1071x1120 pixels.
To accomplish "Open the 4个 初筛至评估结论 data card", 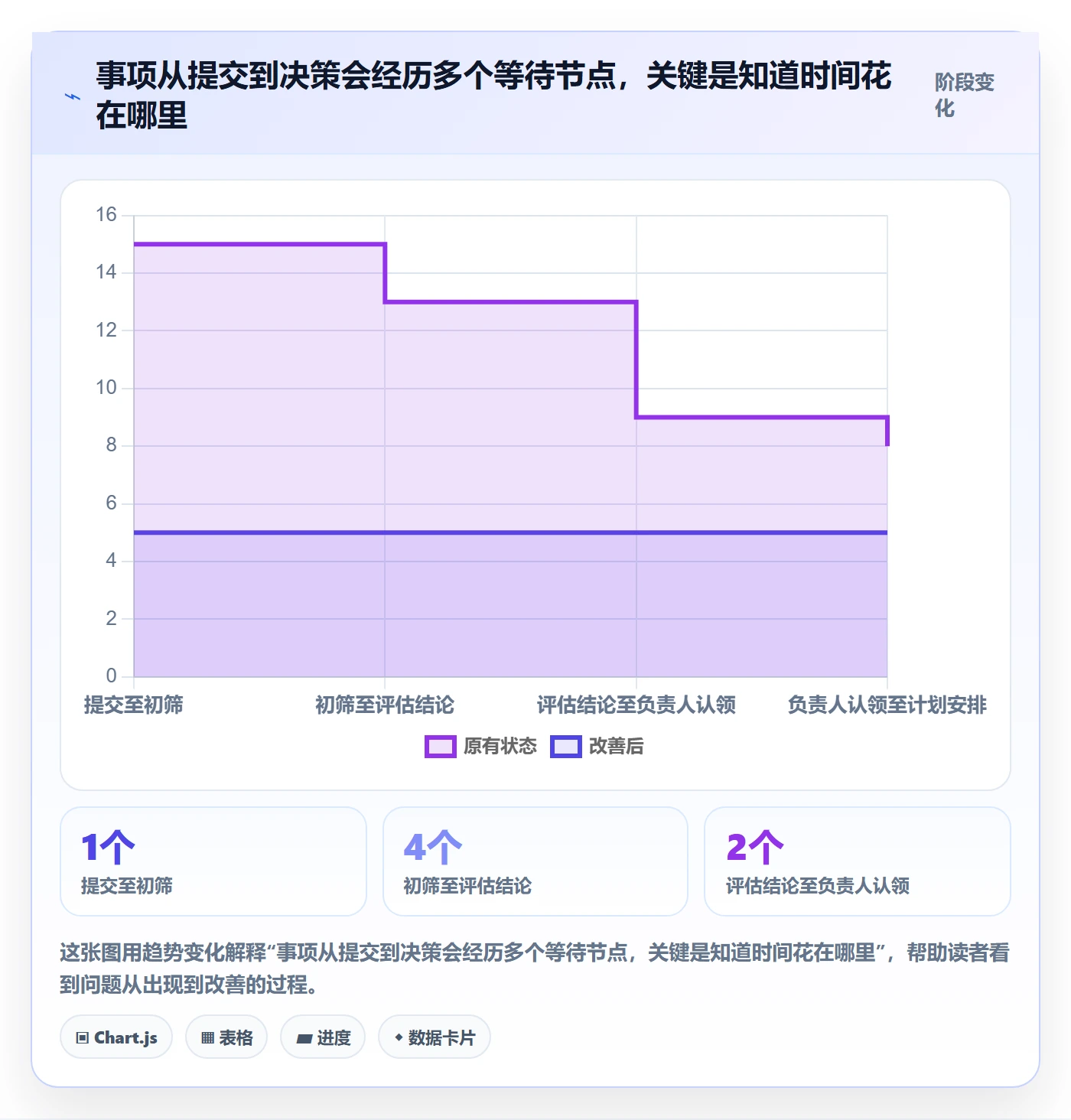I will coord(535,861).
